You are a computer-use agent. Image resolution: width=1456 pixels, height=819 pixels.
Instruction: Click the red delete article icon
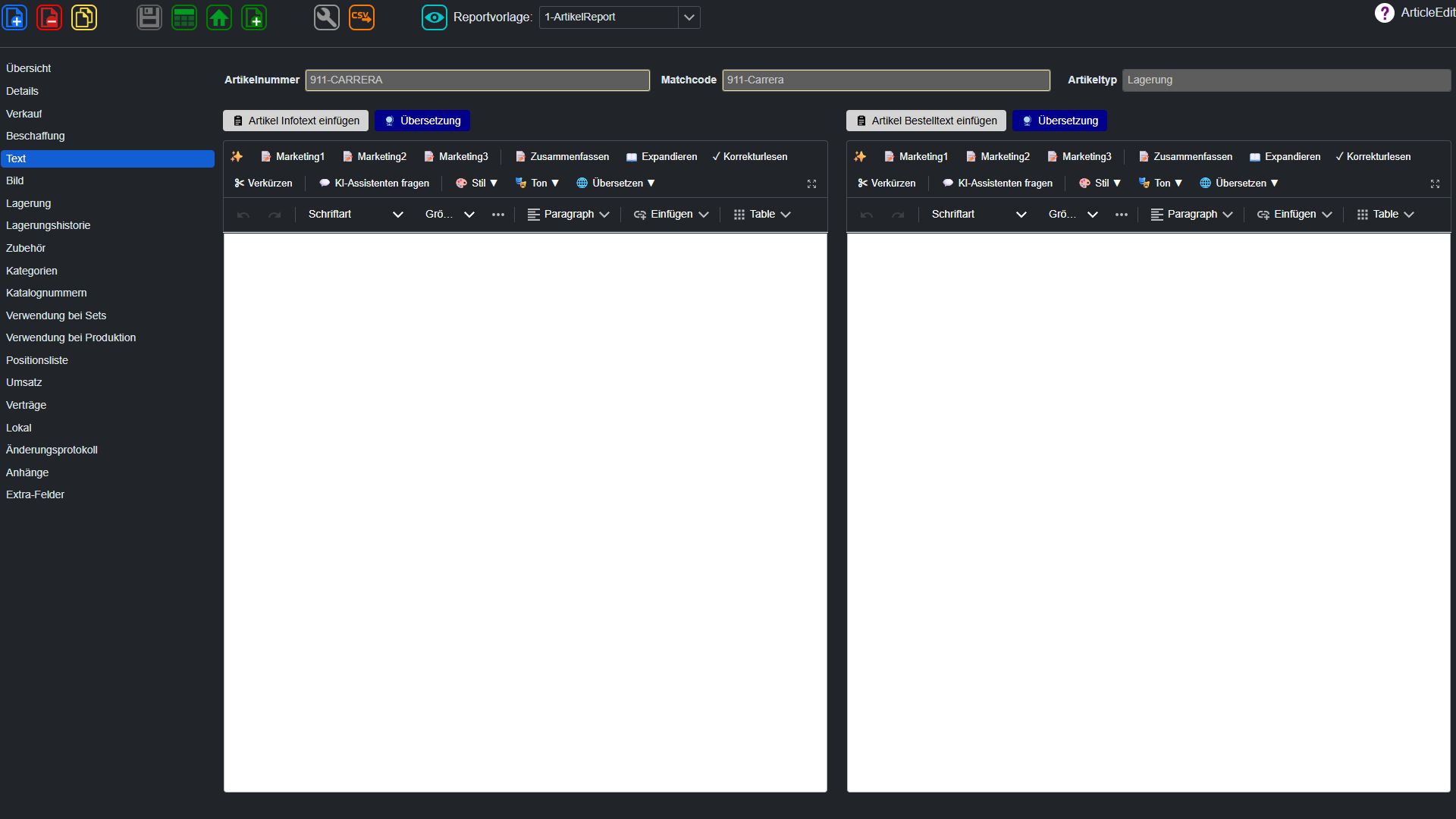click(x=49, y=17)
